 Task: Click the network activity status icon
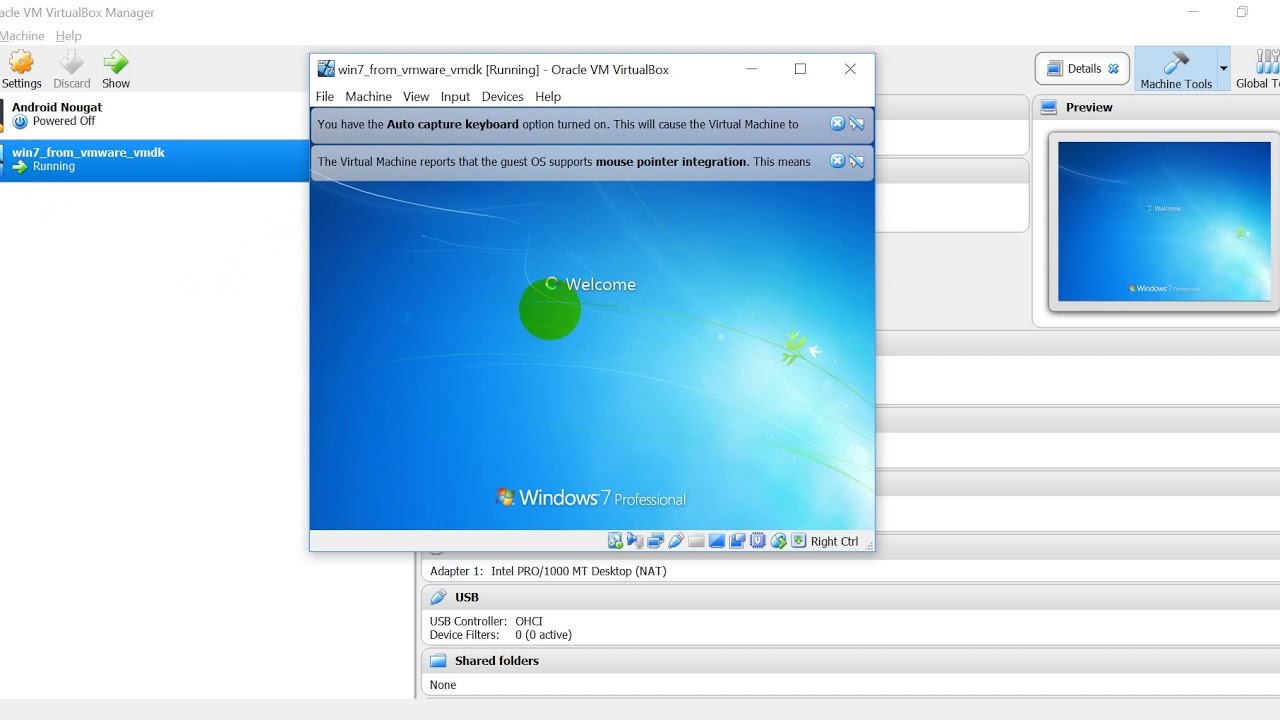[x=656, y=541]
